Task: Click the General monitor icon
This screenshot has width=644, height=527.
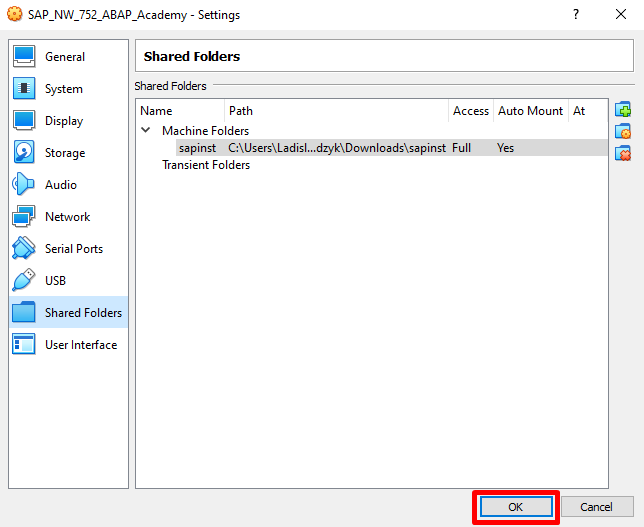Action: coord(24,56)
